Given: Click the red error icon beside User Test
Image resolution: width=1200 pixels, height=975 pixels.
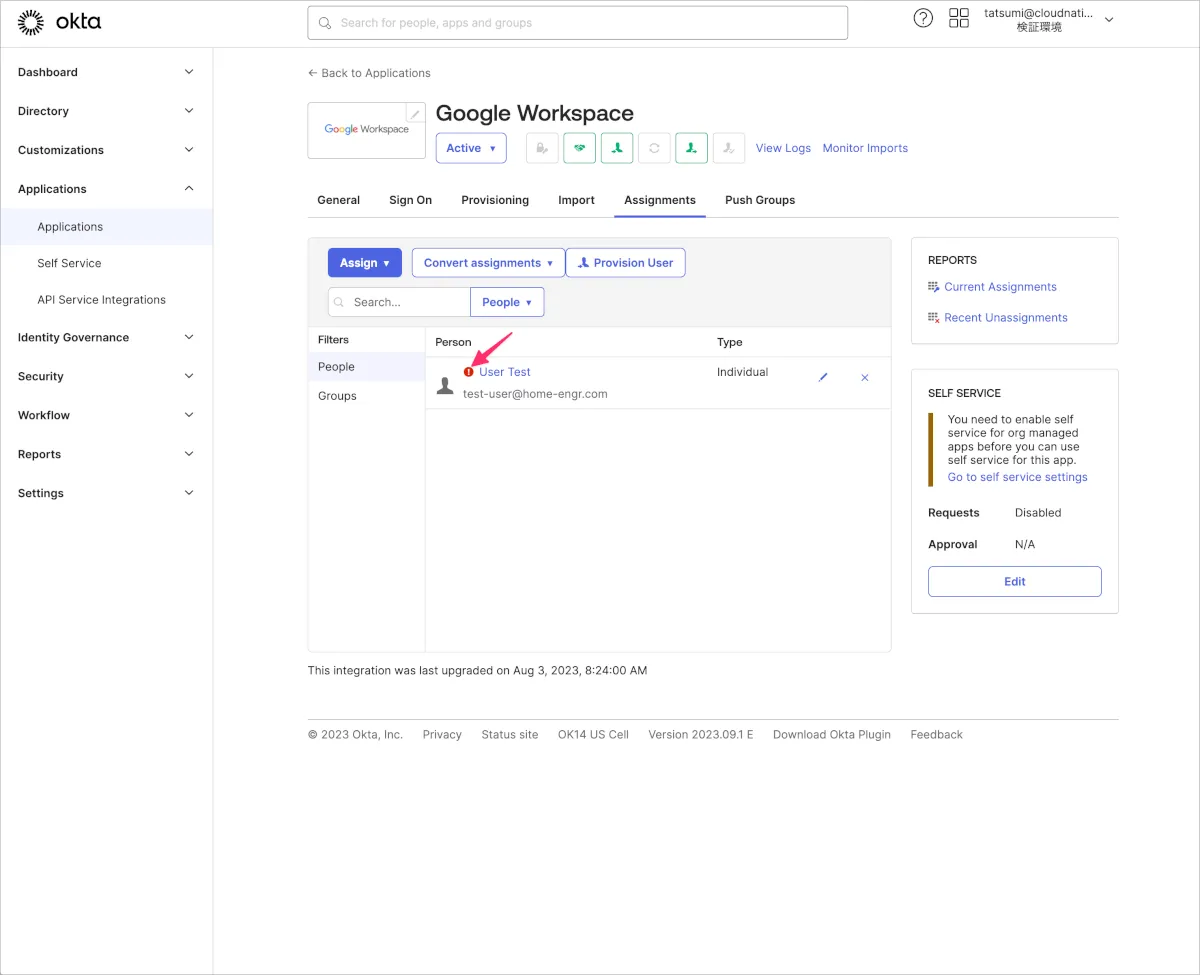Looking at the screenshot, I should pyautogui.click(x=469, y=372).
